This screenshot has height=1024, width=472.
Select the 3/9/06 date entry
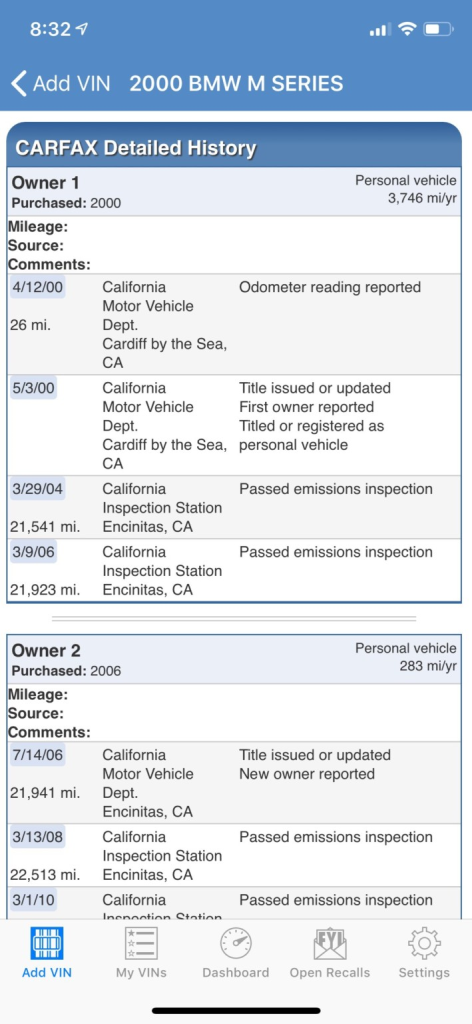(33, 552)
